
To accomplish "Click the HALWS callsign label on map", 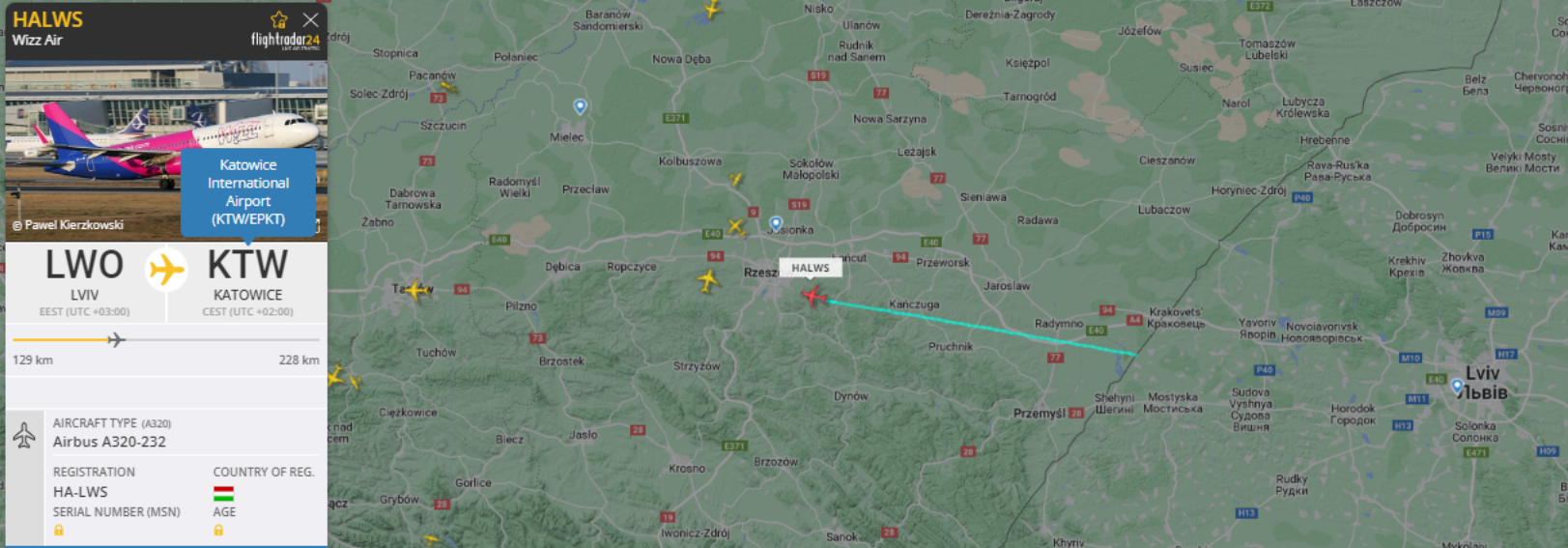I will point(811,268).
